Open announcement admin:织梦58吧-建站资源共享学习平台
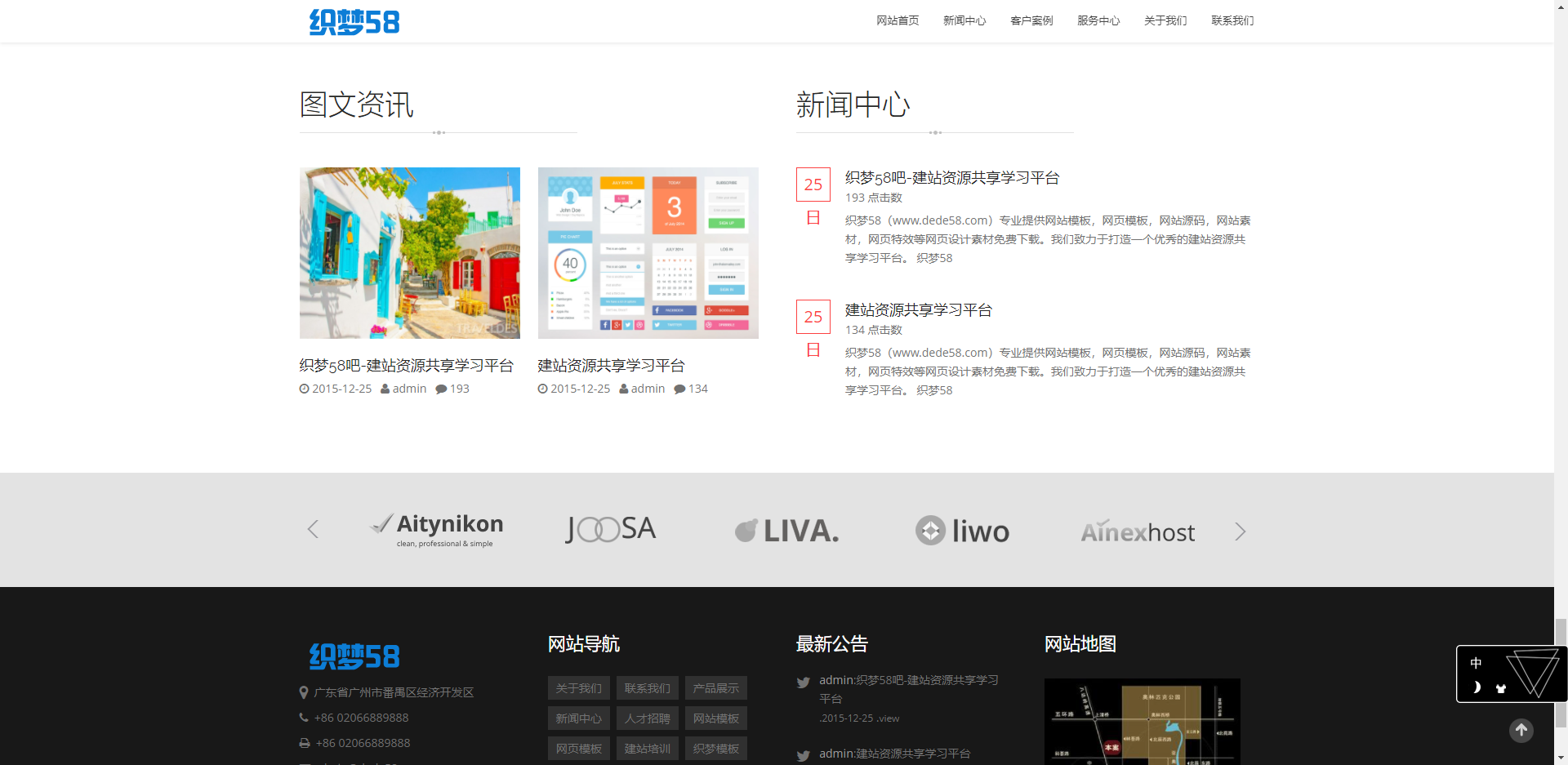 (909, 689)
